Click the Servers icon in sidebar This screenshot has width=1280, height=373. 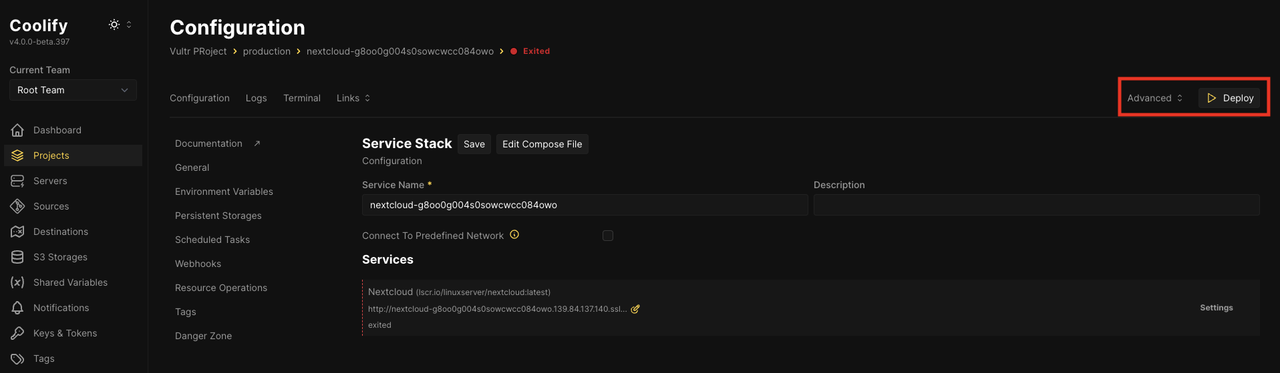point(17,181)
